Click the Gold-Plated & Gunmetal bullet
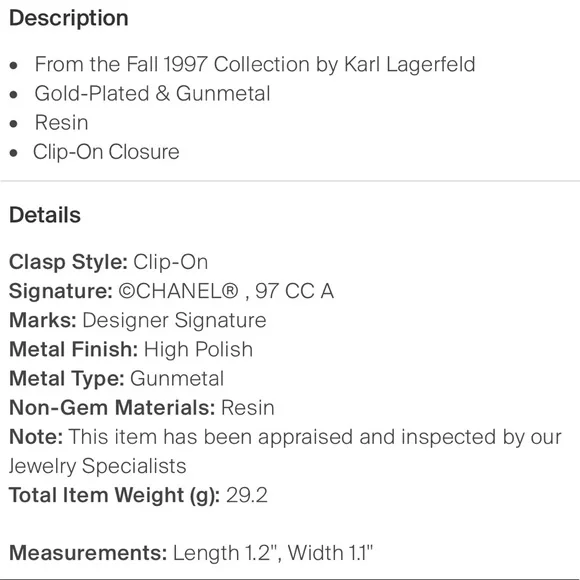 [152, 94]
